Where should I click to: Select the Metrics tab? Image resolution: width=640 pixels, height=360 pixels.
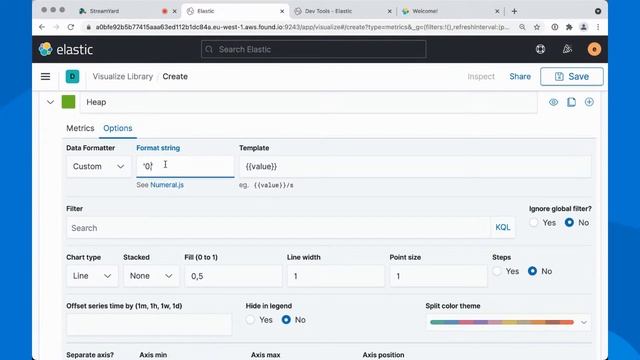(80, 128)
